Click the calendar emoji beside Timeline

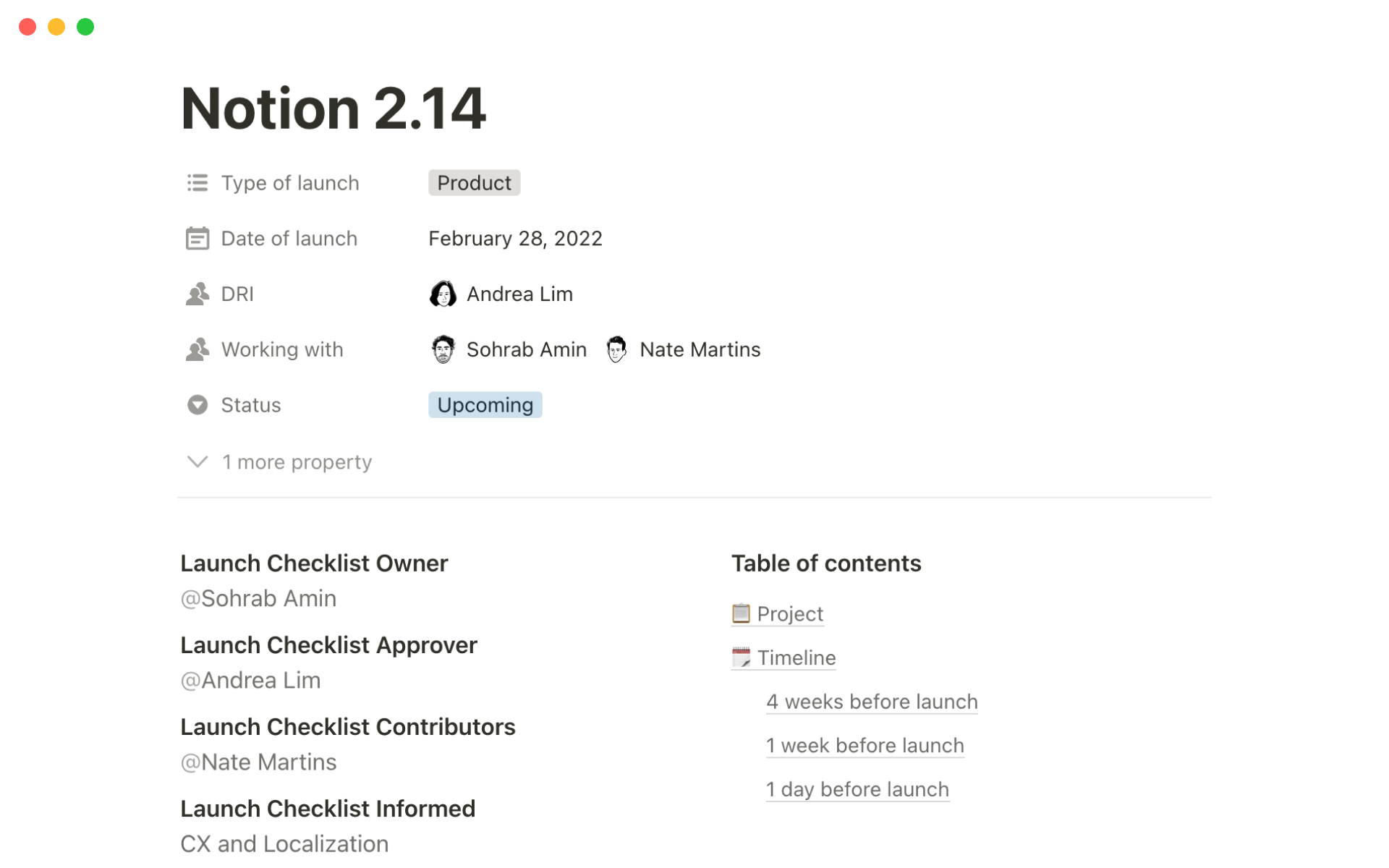(x=741, y=658)
